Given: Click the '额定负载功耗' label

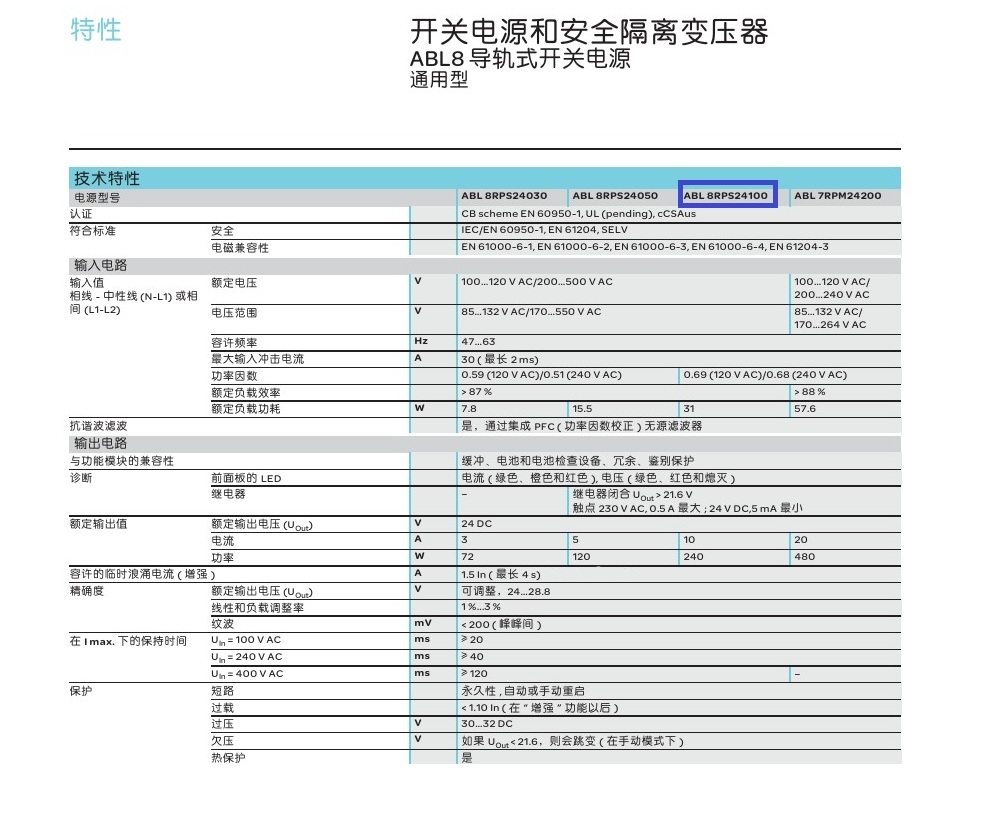Looking at the screenshot, I should pyautogui.click(x=245, y=409).
